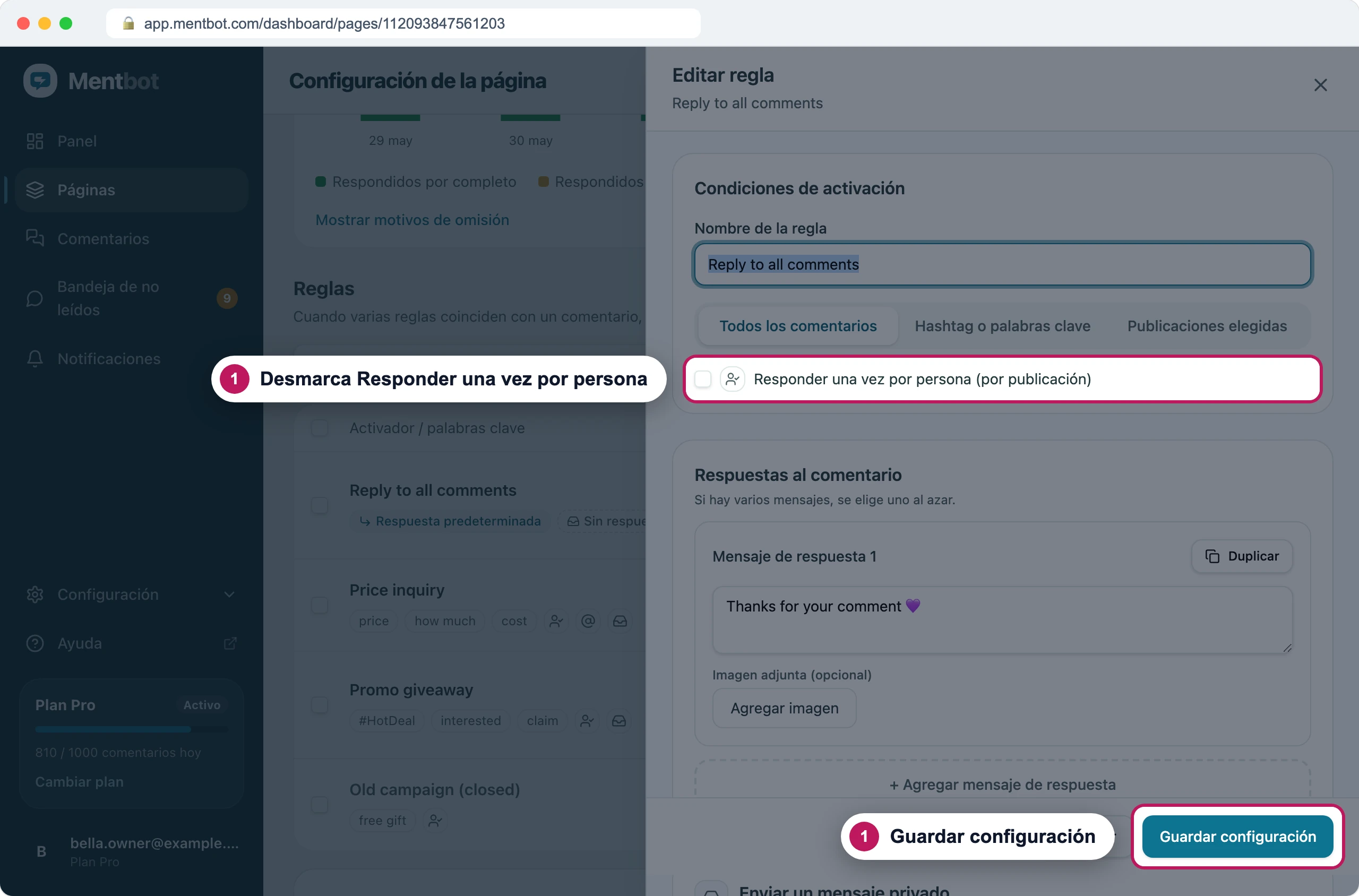The image size is (1359, 896).
Task: Uncheck Responder una vez por persona checkbox
Action: [x=702, y=379]
